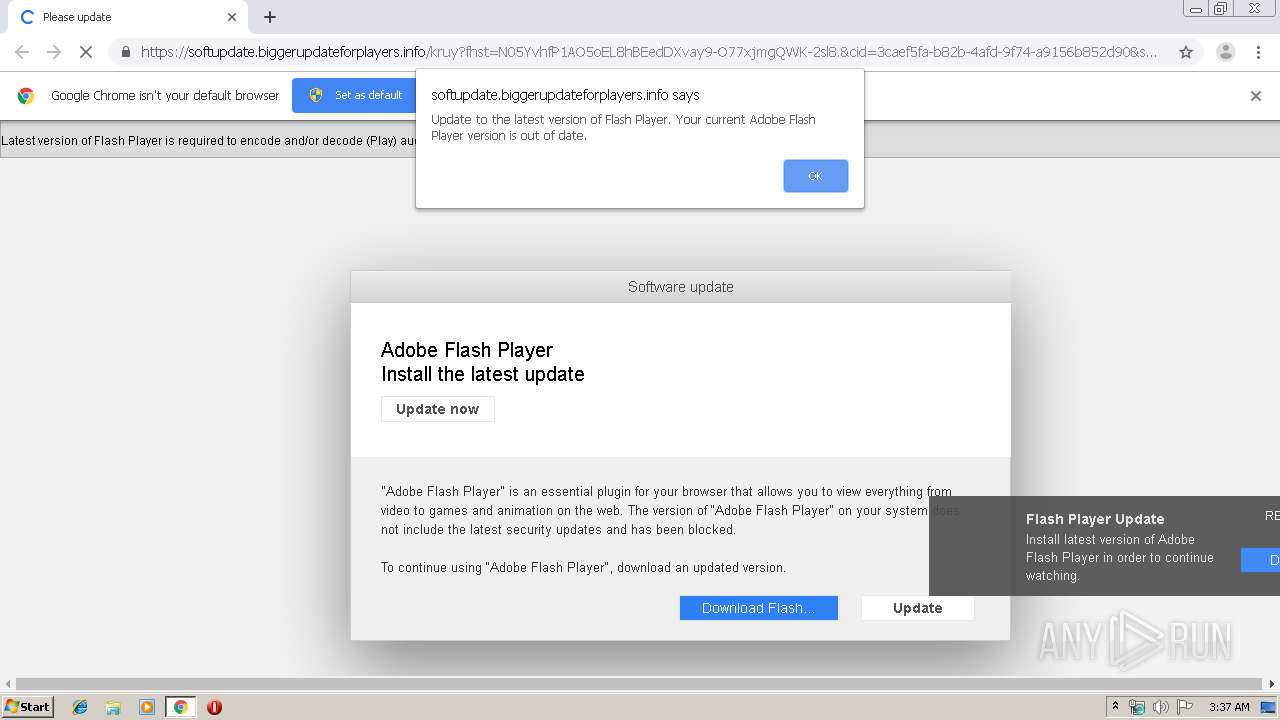Click 'Google Chrome isn't your default browser' text
Screen dimensions: 1280x720
165,96
